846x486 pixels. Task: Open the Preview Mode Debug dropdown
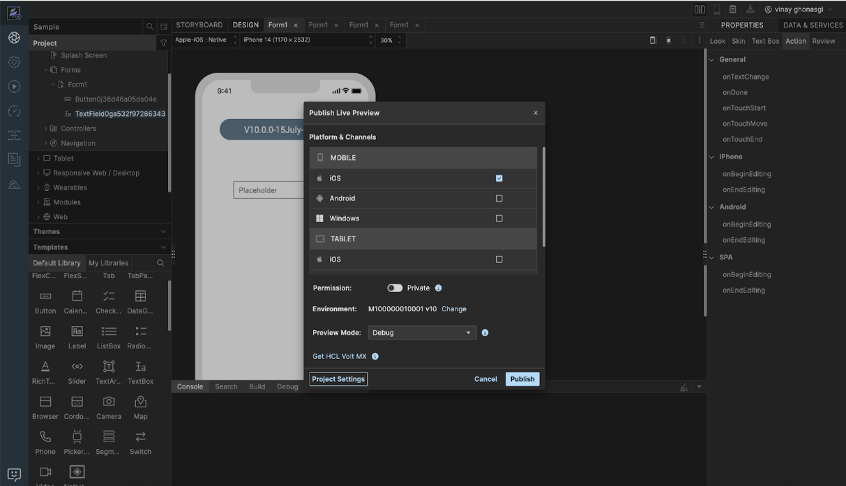422,332
